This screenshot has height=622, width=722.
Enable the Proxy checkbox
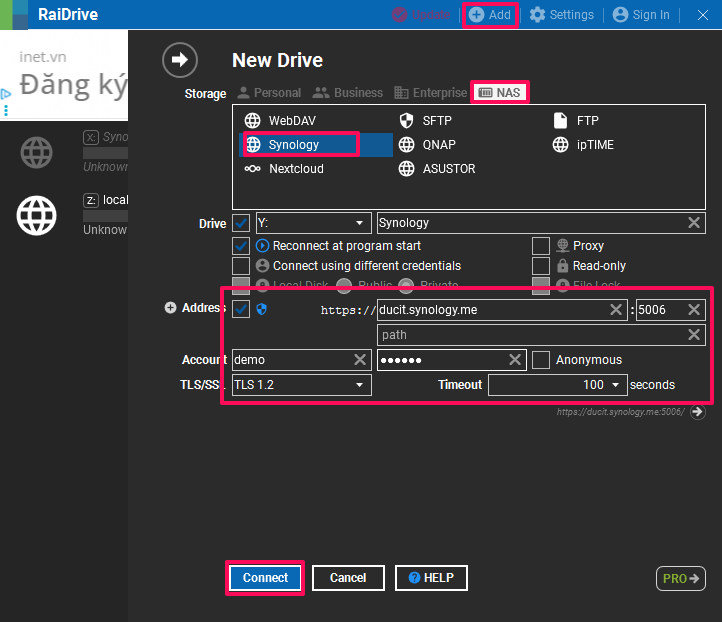(x=541, y=246)
